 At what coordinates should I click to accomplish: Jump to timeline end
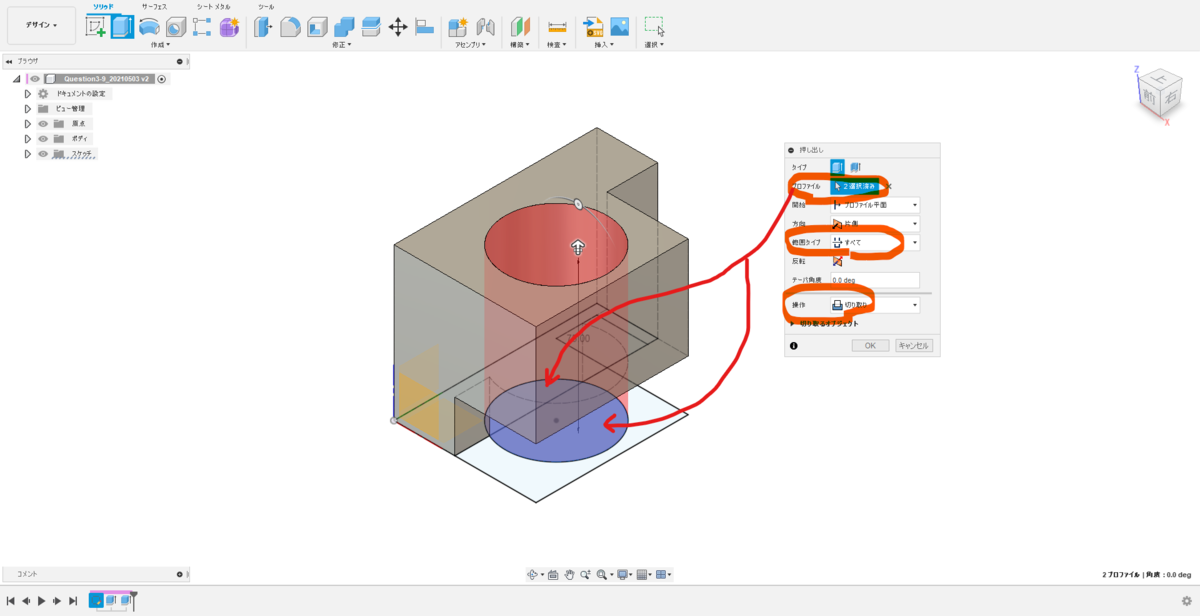pos(73,601)
